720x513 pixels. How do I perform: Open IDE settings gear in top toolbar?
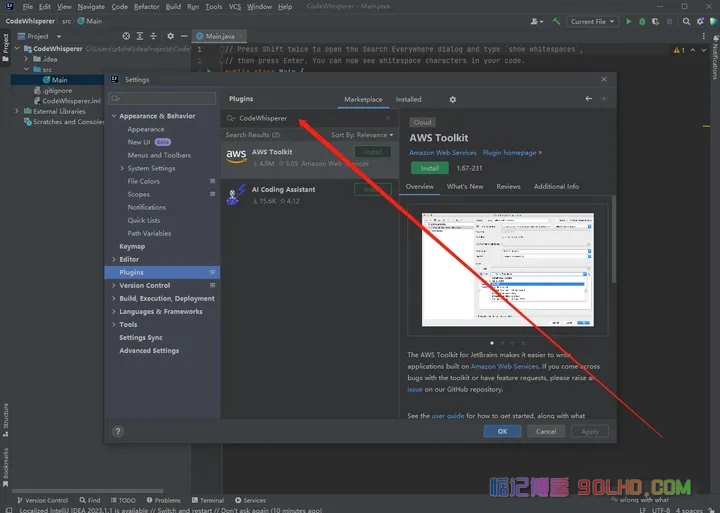tap(700, 22)
